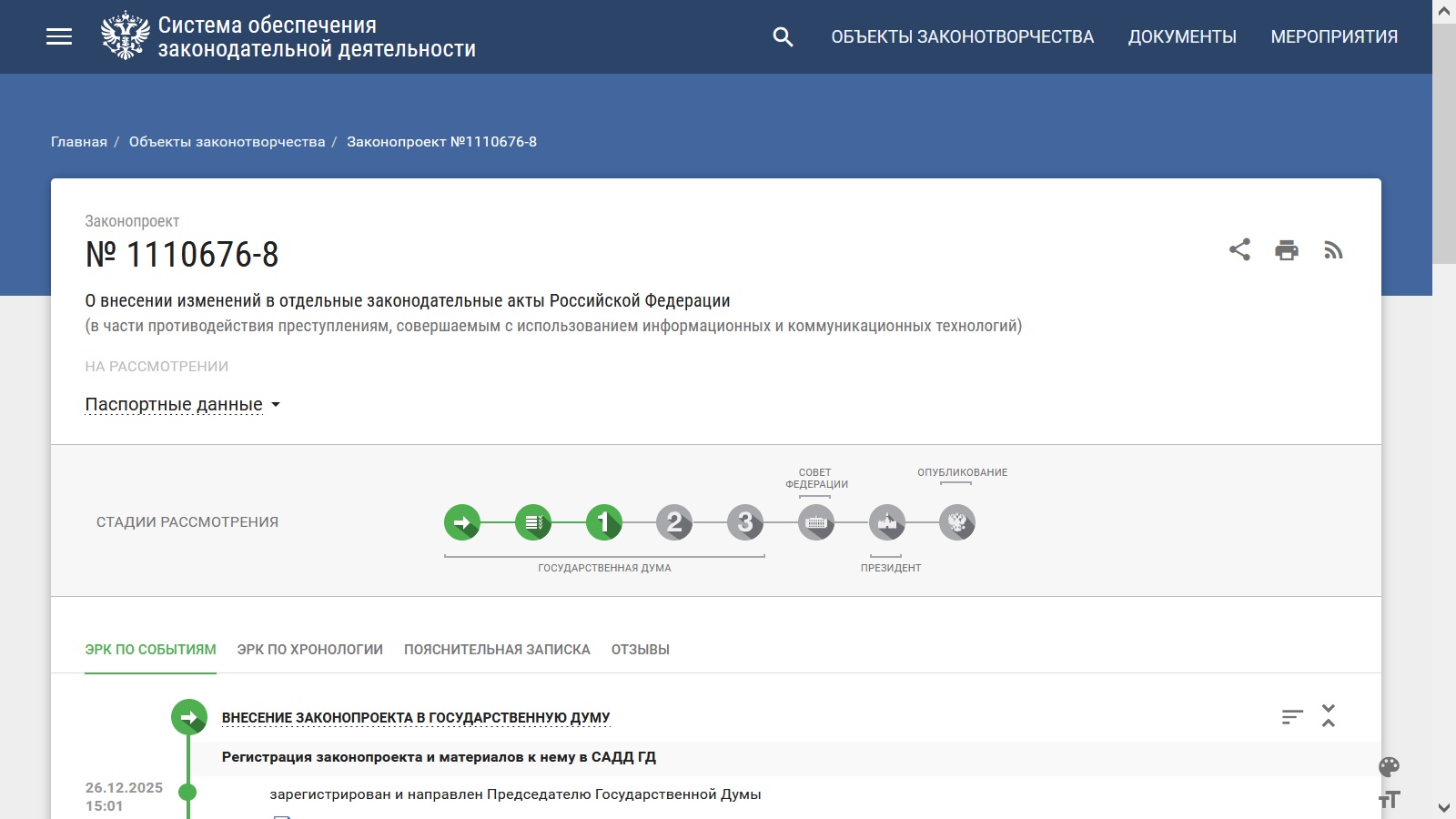1456x819 pixels.
Task: Open the Объекты законотворчества breadcrumb link
Action: tap(227, 141)
